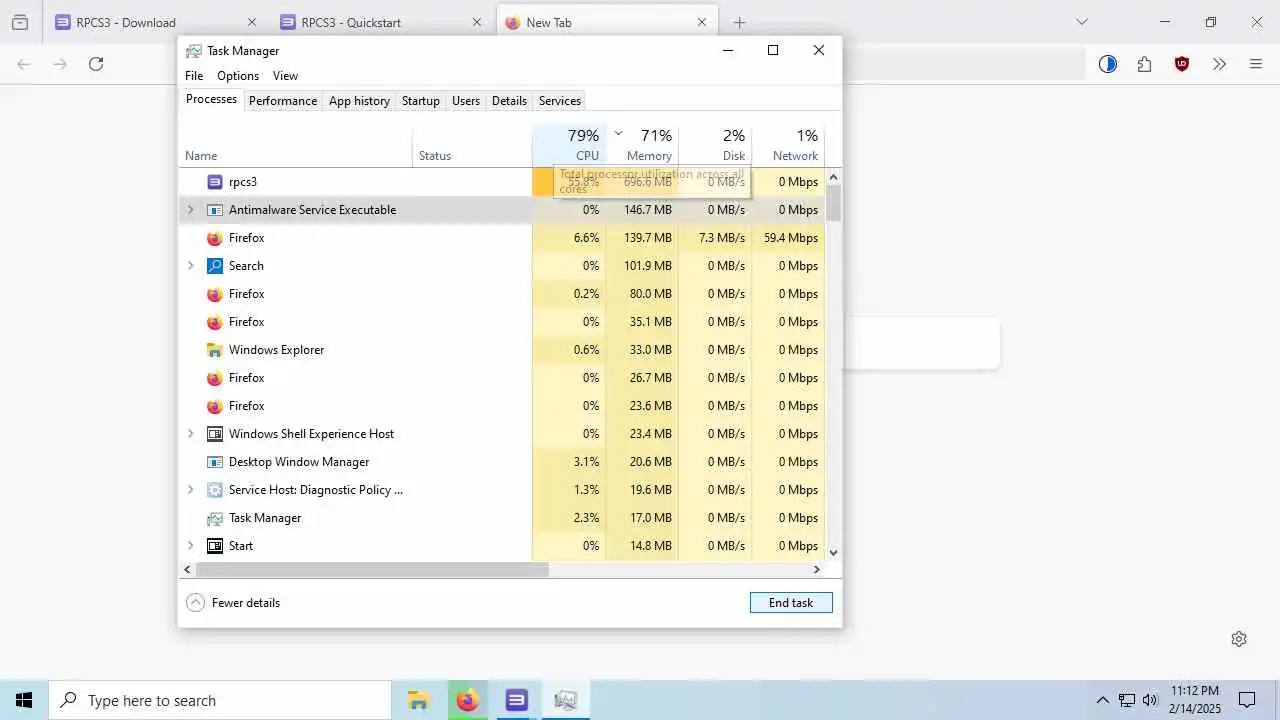Click the Service Host Diagnostic Policy gear icon
The width and height of the screenshot is (1280, 720).
coord(214,490)
